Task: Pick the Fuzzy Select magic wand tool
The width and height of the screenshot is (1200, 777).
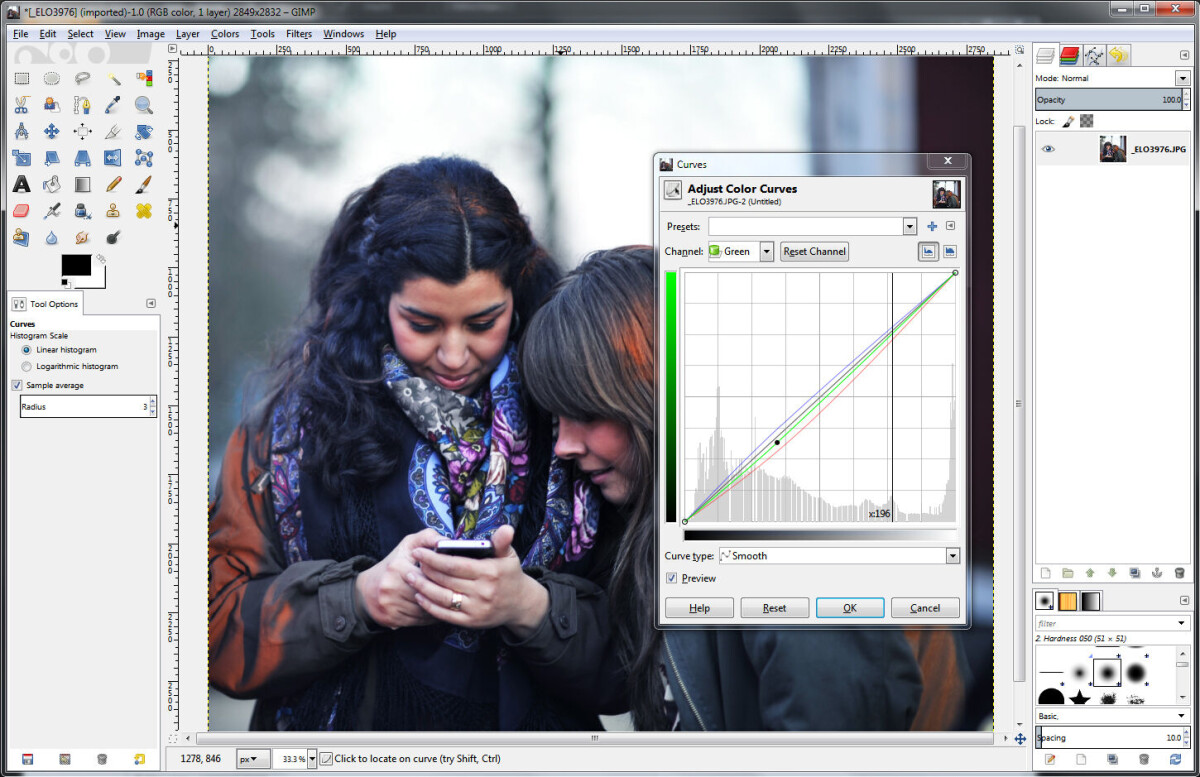Action: click(113, 78)
